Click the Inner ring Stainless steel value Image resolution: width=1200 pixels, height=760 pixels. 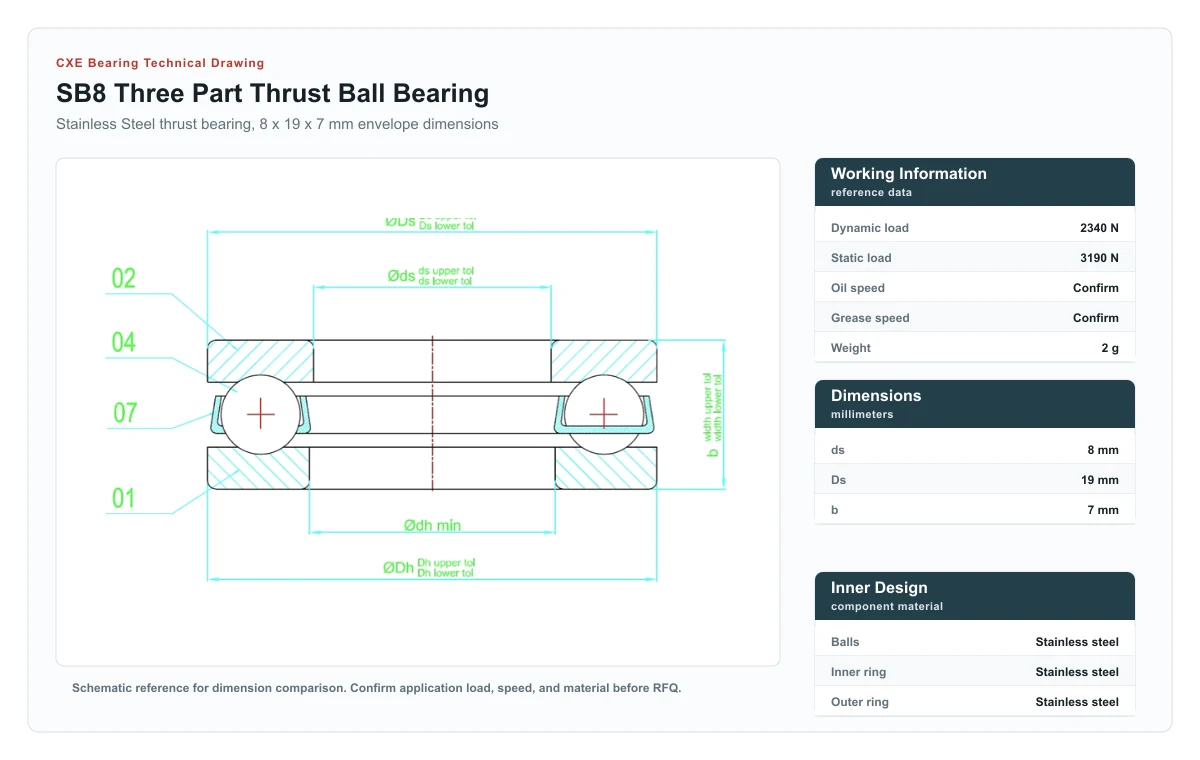coord(1077,672)
